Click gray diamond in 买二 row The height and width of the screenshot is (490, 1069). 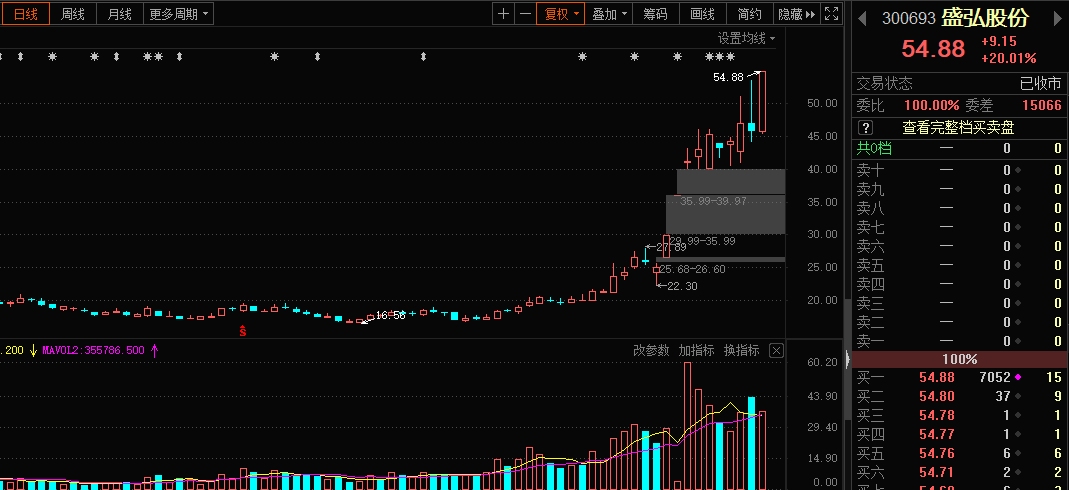pos(1018,396)
